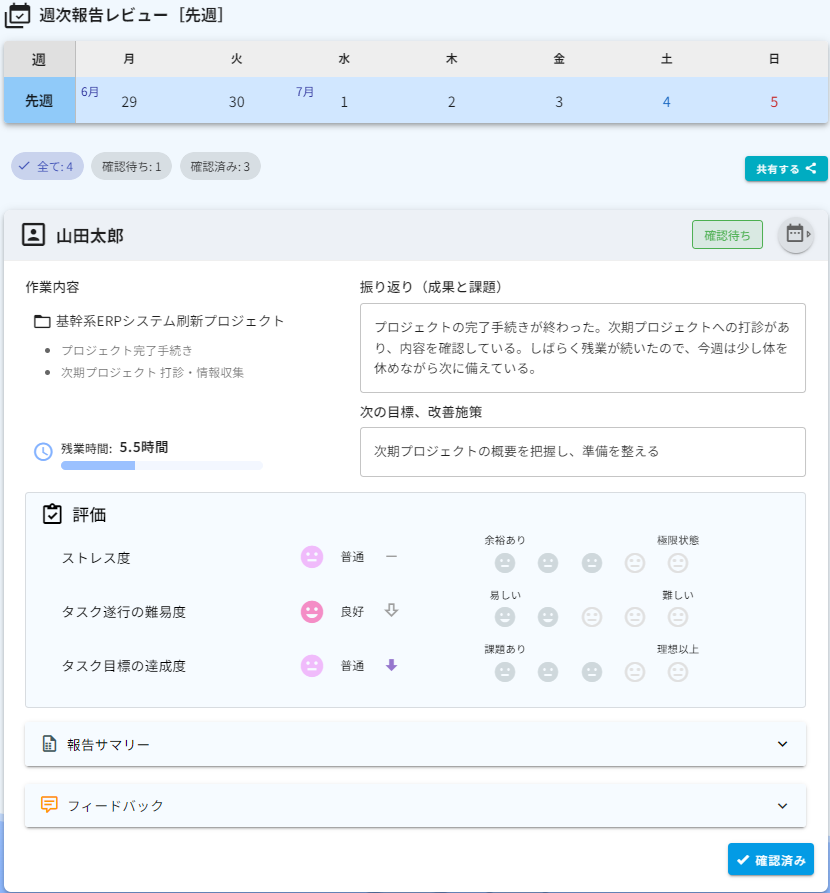The width and height of the screenshot is (830, 893).
Task: Click the プロジェクト完了手続き task item
Action: click(127, 350)
